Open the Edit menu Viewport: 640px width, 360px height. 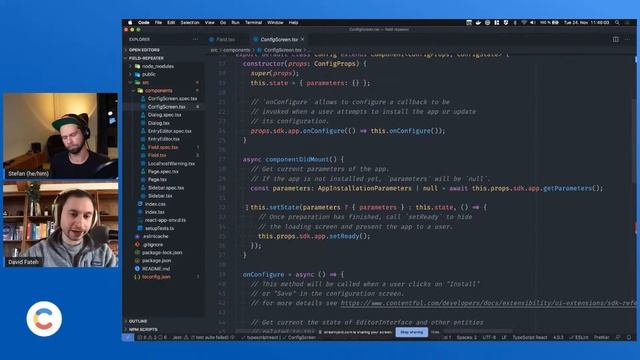(171, 23)
